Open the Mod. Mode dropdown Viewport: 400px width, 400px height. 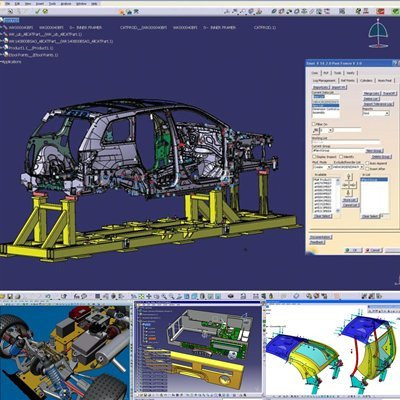pos(322,167)
